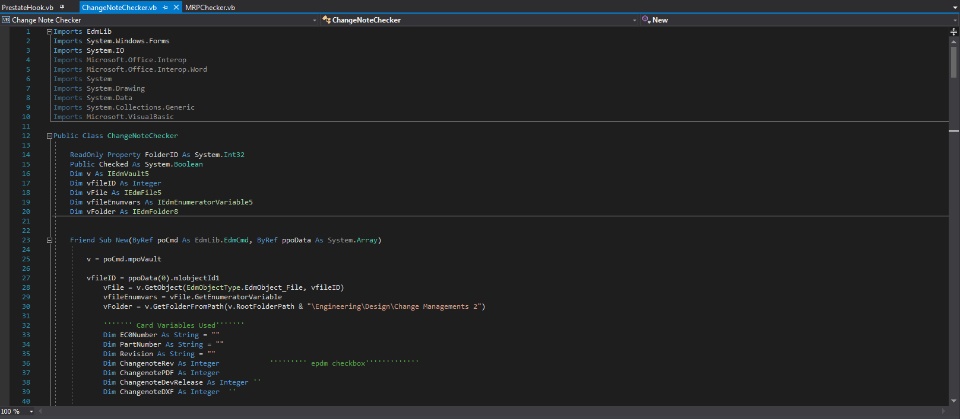Close the ChangeNoteChecker.vb tab
Image resolution: width=960 pixels, height=419 pixels.
[176, 7]
